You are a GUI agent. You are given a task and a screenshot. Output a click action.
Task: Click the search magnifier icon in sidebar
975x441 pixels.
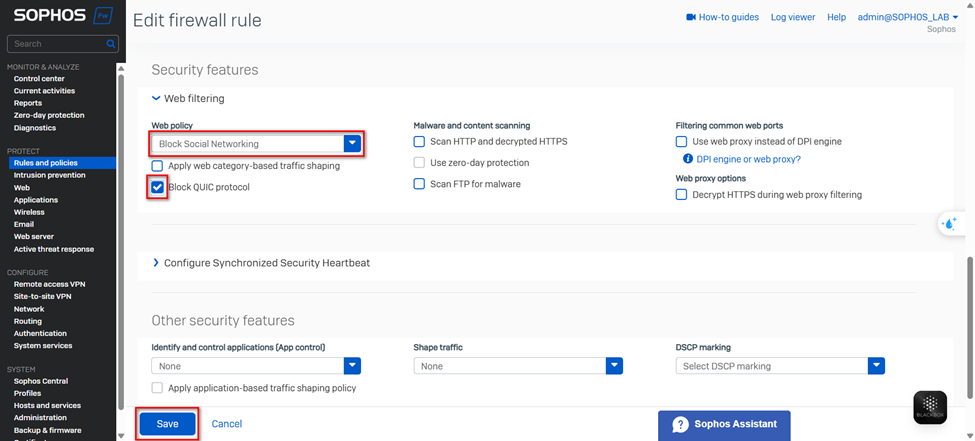point(111,44)
